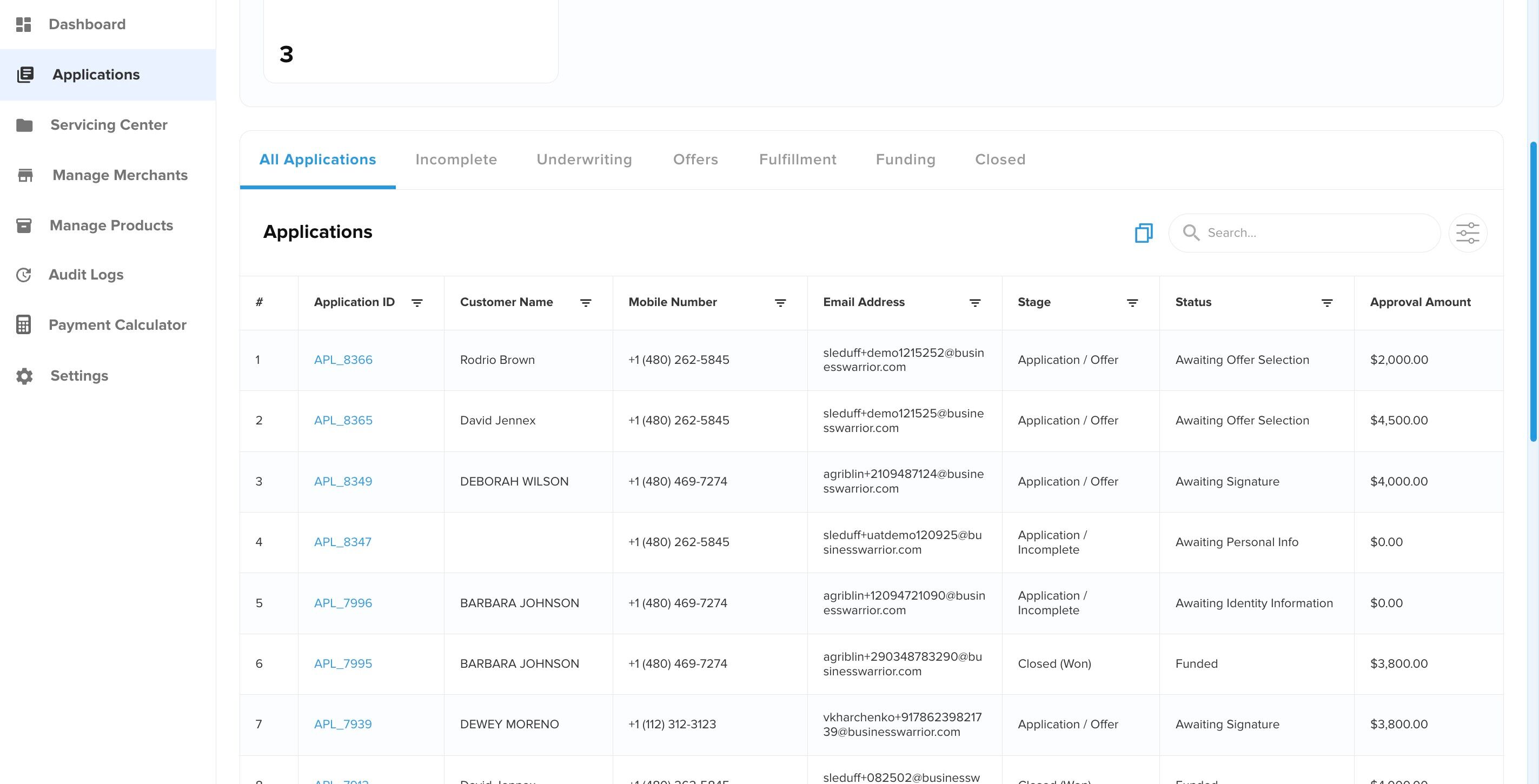1539x784 pixels.
Task: Click the Dashboard grid icon in sidebar
Action: [x=23, y=24]
